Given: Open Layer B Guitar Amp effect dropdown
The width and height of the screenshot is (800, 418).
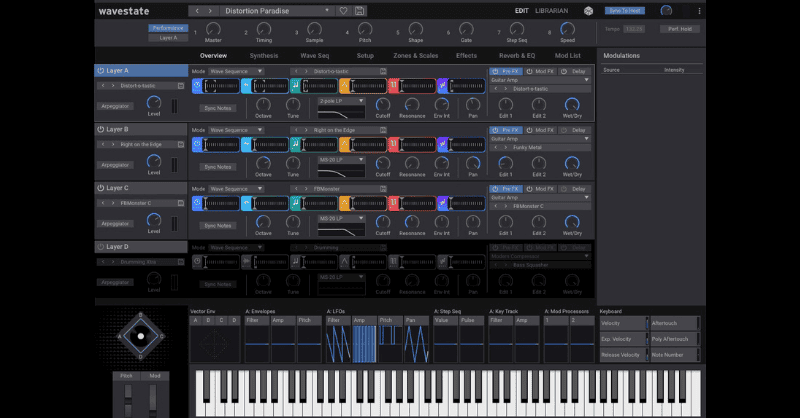Looking at the screenshot, I should 540,139.
